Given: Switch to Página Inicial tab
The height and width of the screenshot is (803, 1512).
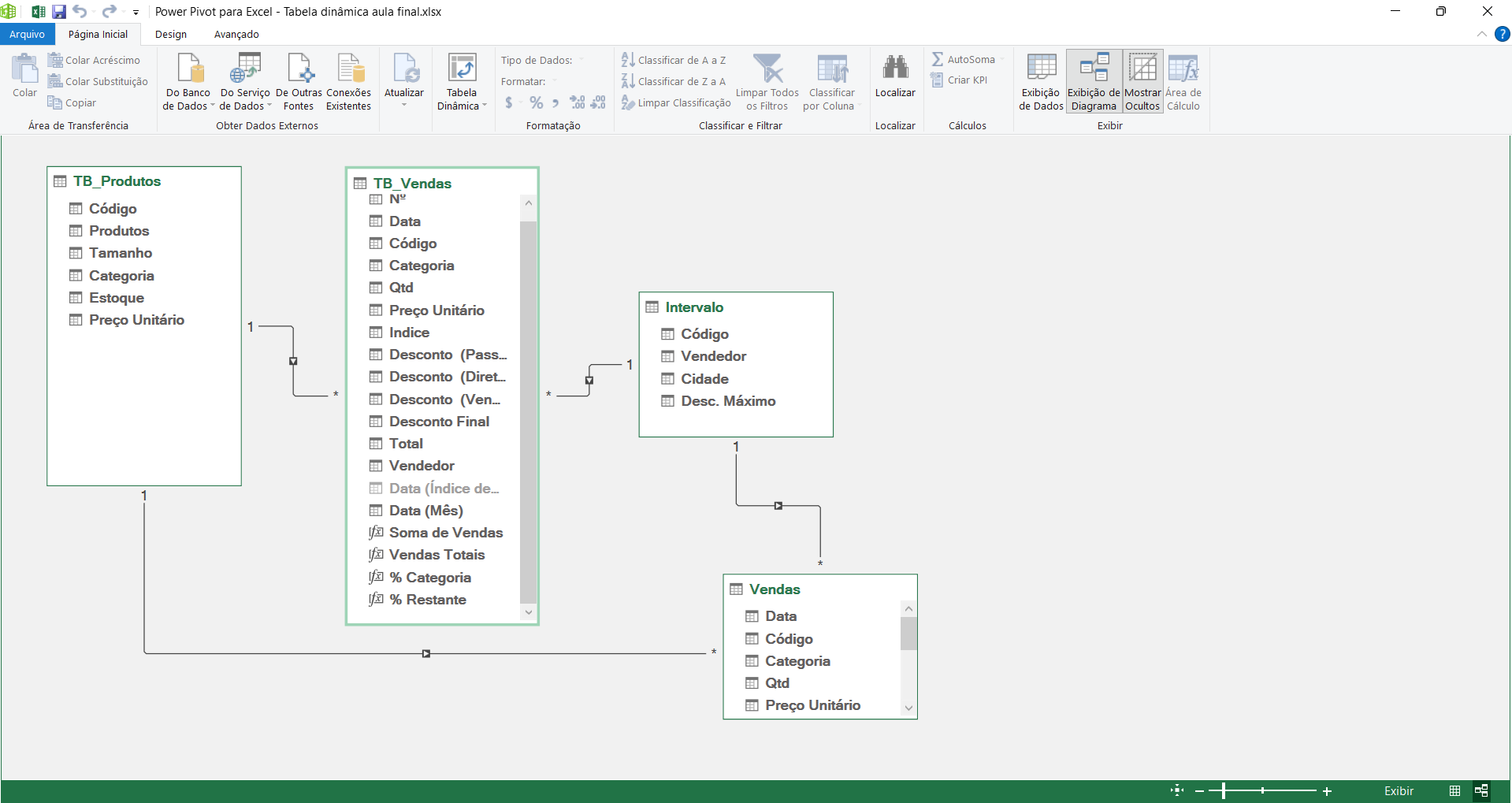Looking at the screenshot, I should pos(98,34).
